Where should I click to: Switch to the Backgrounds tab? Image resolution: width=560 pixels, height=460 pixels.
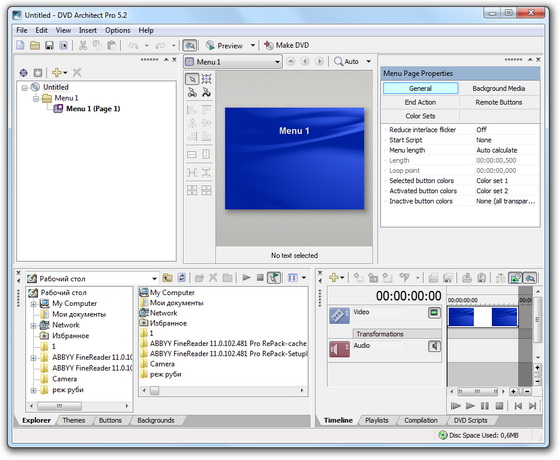coord(156,420)
